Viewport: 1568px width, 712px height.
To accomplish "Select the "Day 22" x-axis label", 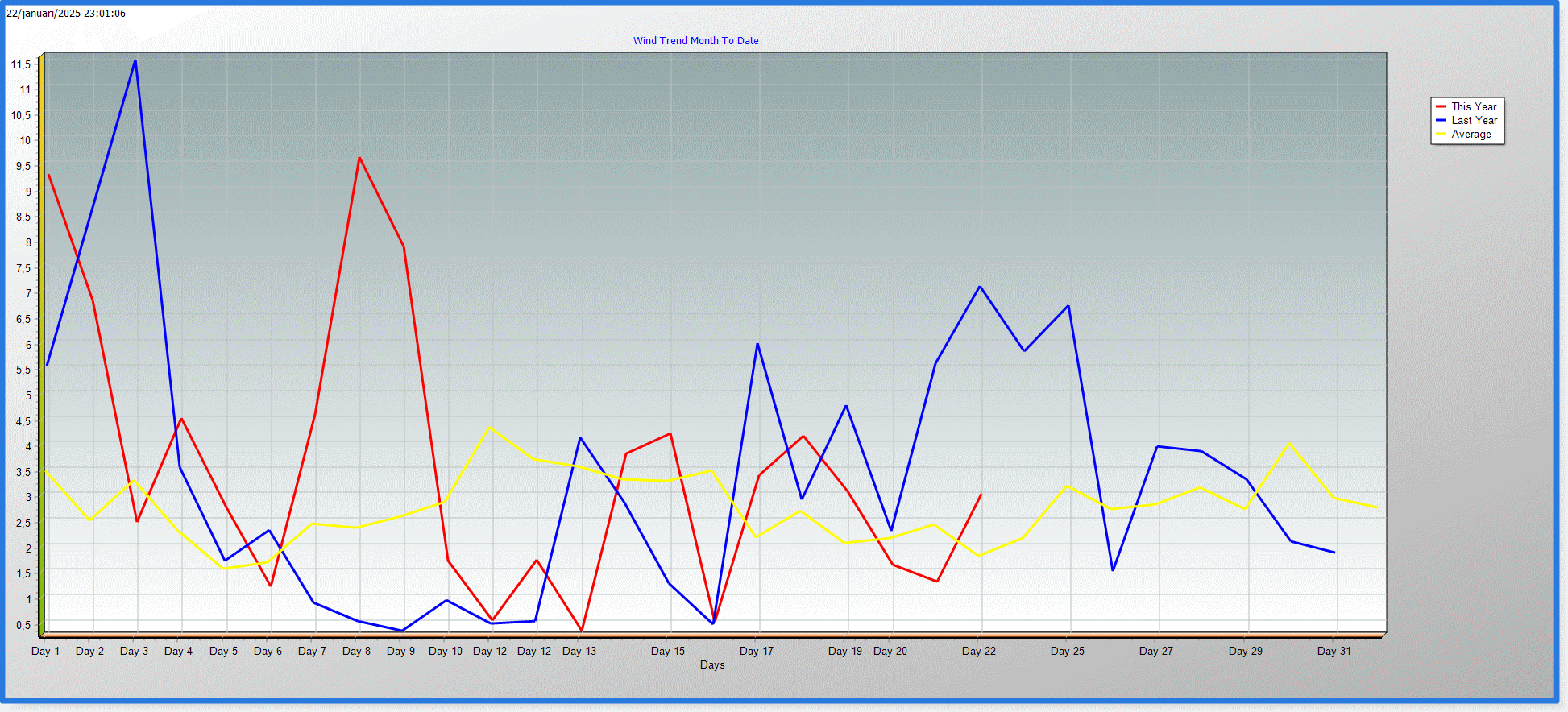I will pos(979,651).
